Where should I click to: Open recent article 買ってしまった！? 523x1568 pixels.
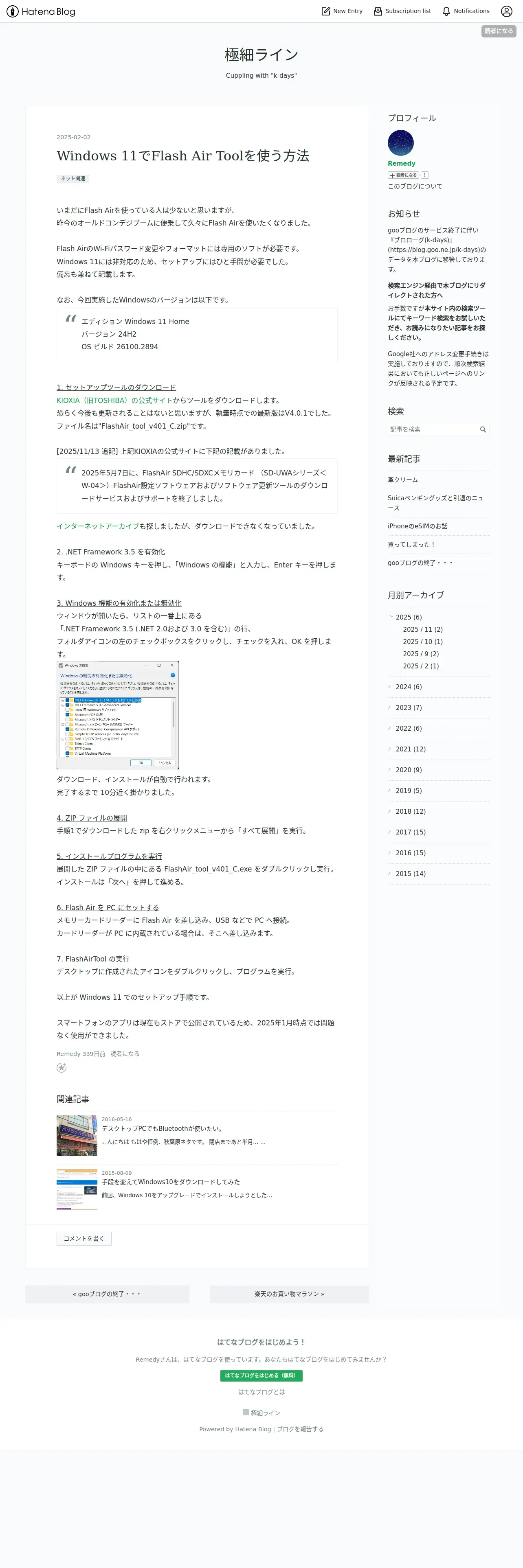411,545
